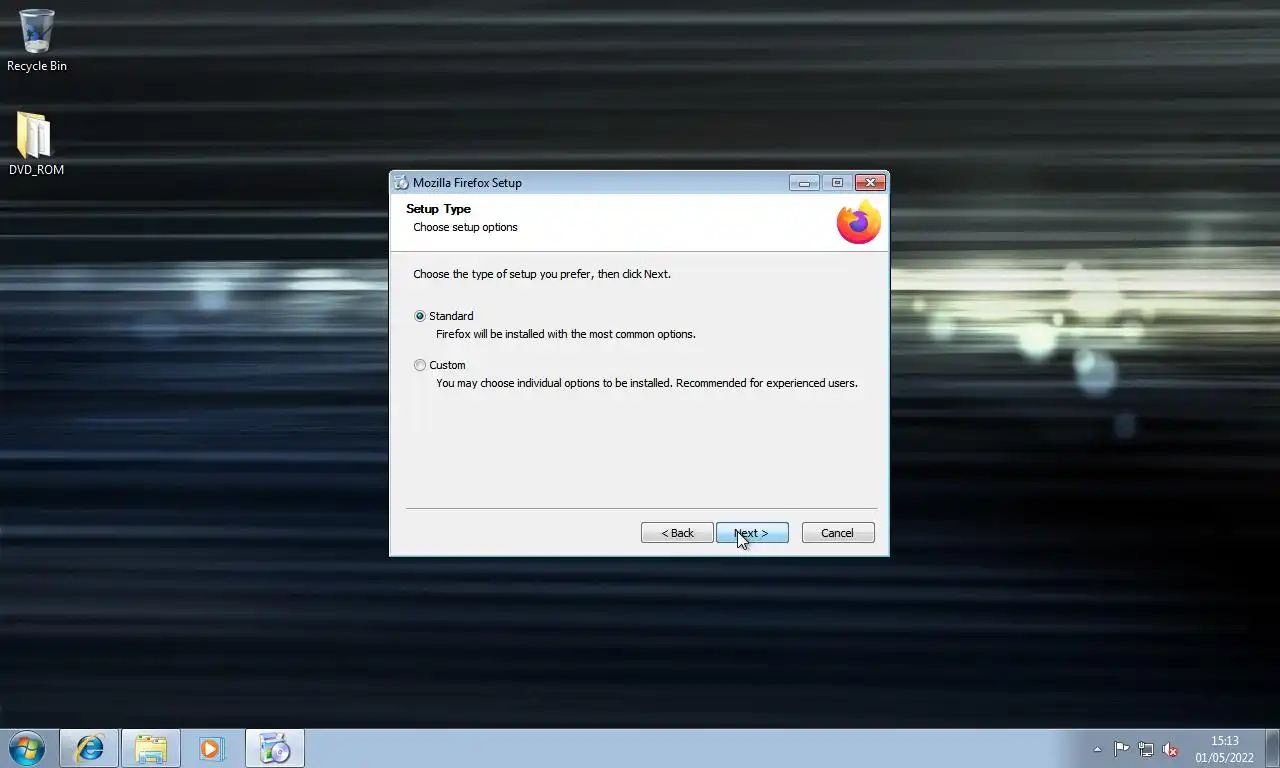Image resolution: width=1280 pixels, height=768 pixels.
Task: Select the Custom setup radio button
Action: [420, 365]
